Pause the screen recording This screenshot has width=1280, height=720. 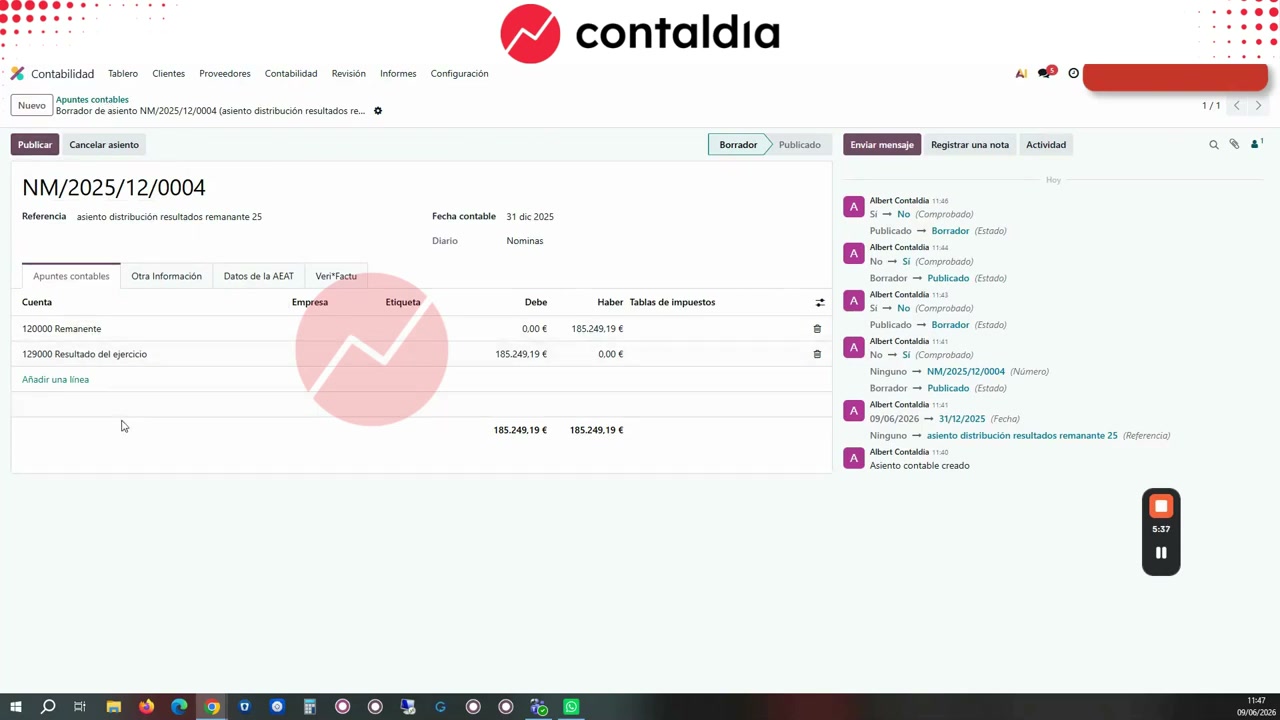[x=1161, y=553]
